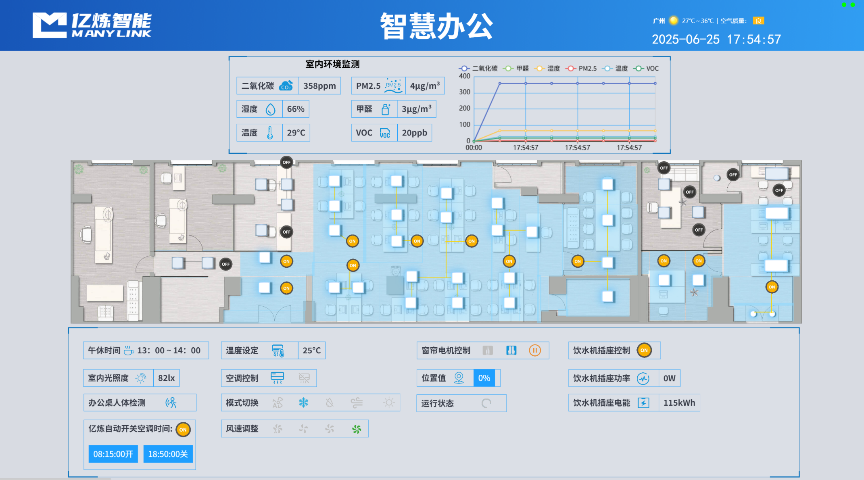Toggle 甲醛 series in chart legend

(516, 68)
